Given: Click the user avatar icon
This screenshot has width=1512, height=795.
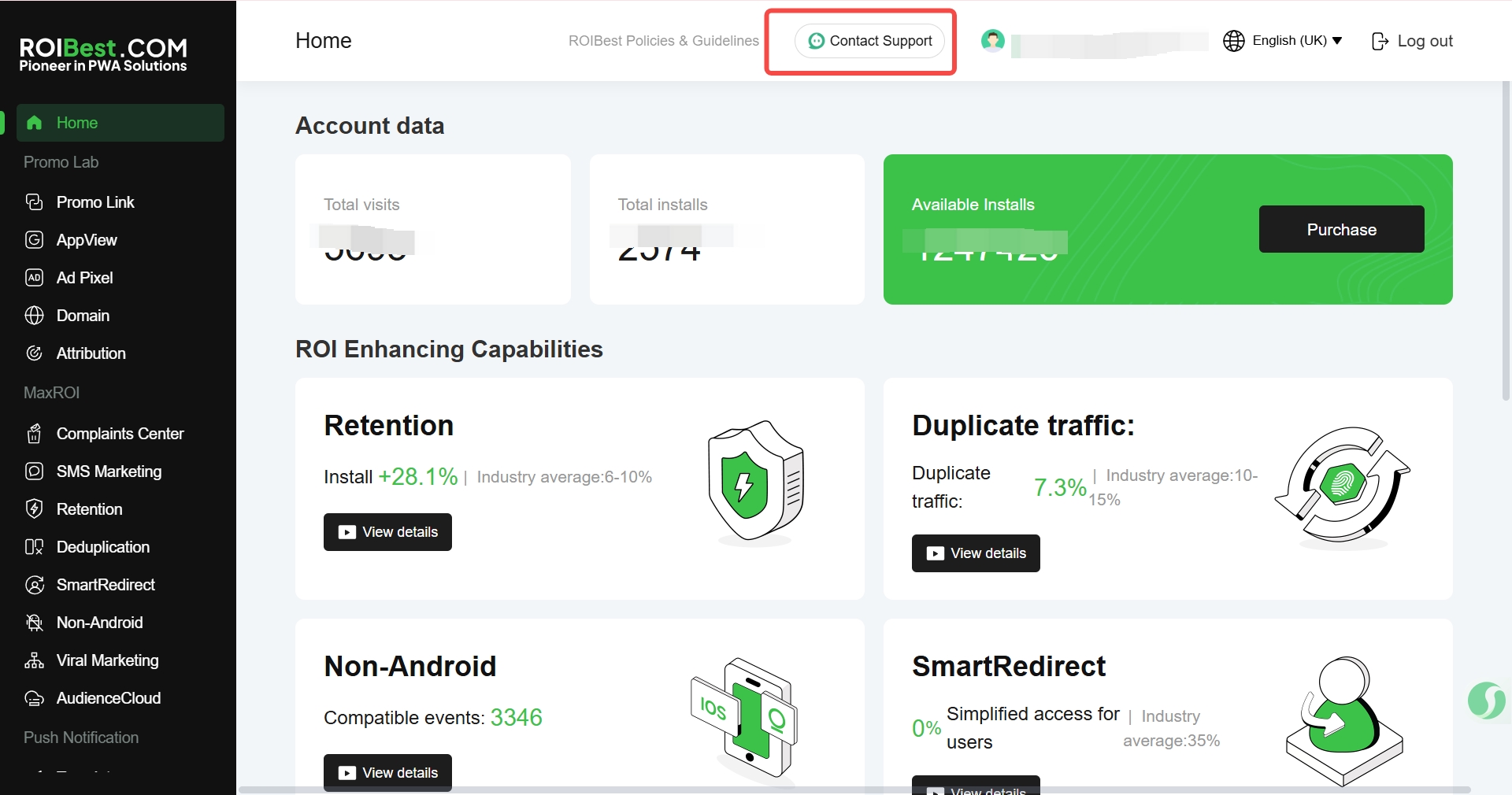Looking at the screenshot, I should pyautogui.click(x=993, y=40).
